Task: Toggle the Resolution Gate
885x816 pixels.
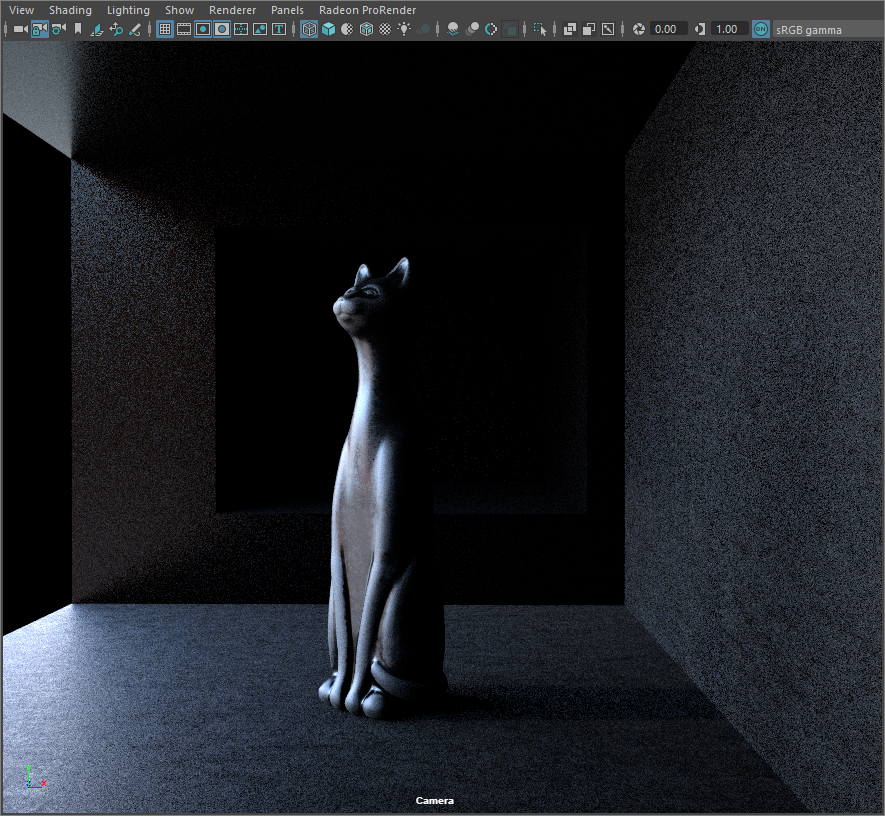Action: pos(203,29)
